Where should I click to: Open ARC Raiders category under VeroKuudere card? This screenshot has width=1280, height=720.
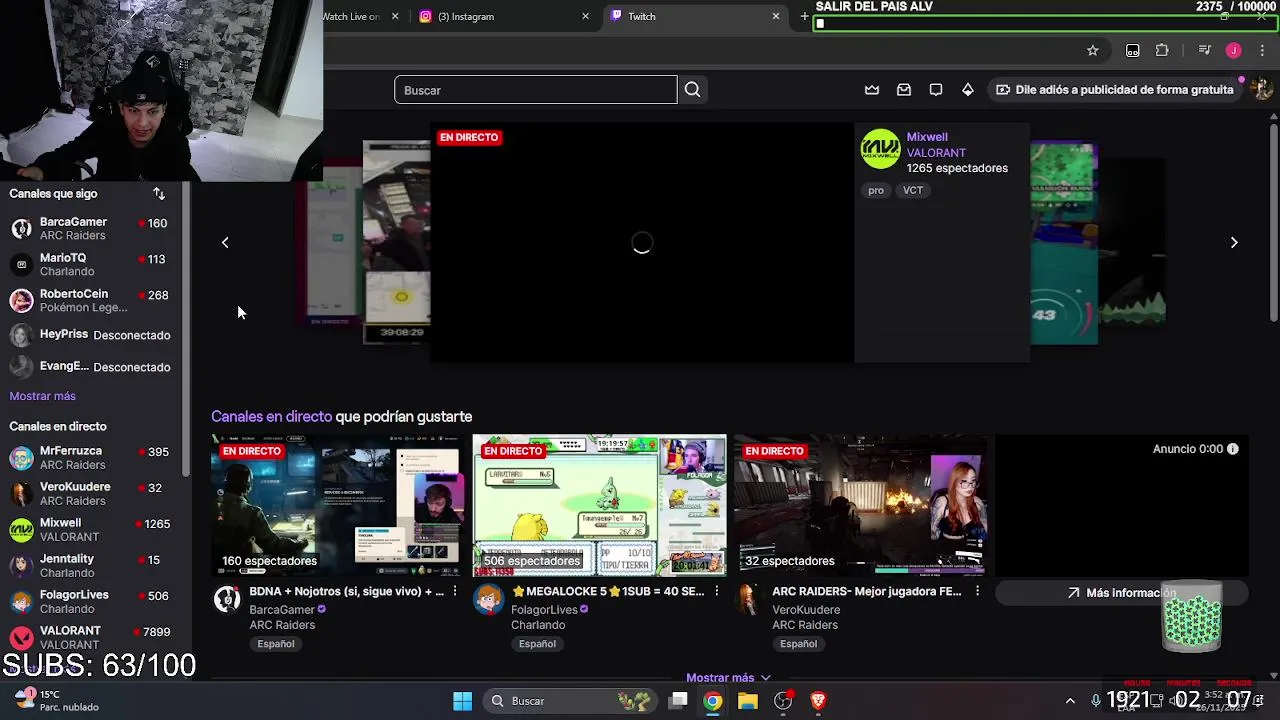click(x=804, y=625)
